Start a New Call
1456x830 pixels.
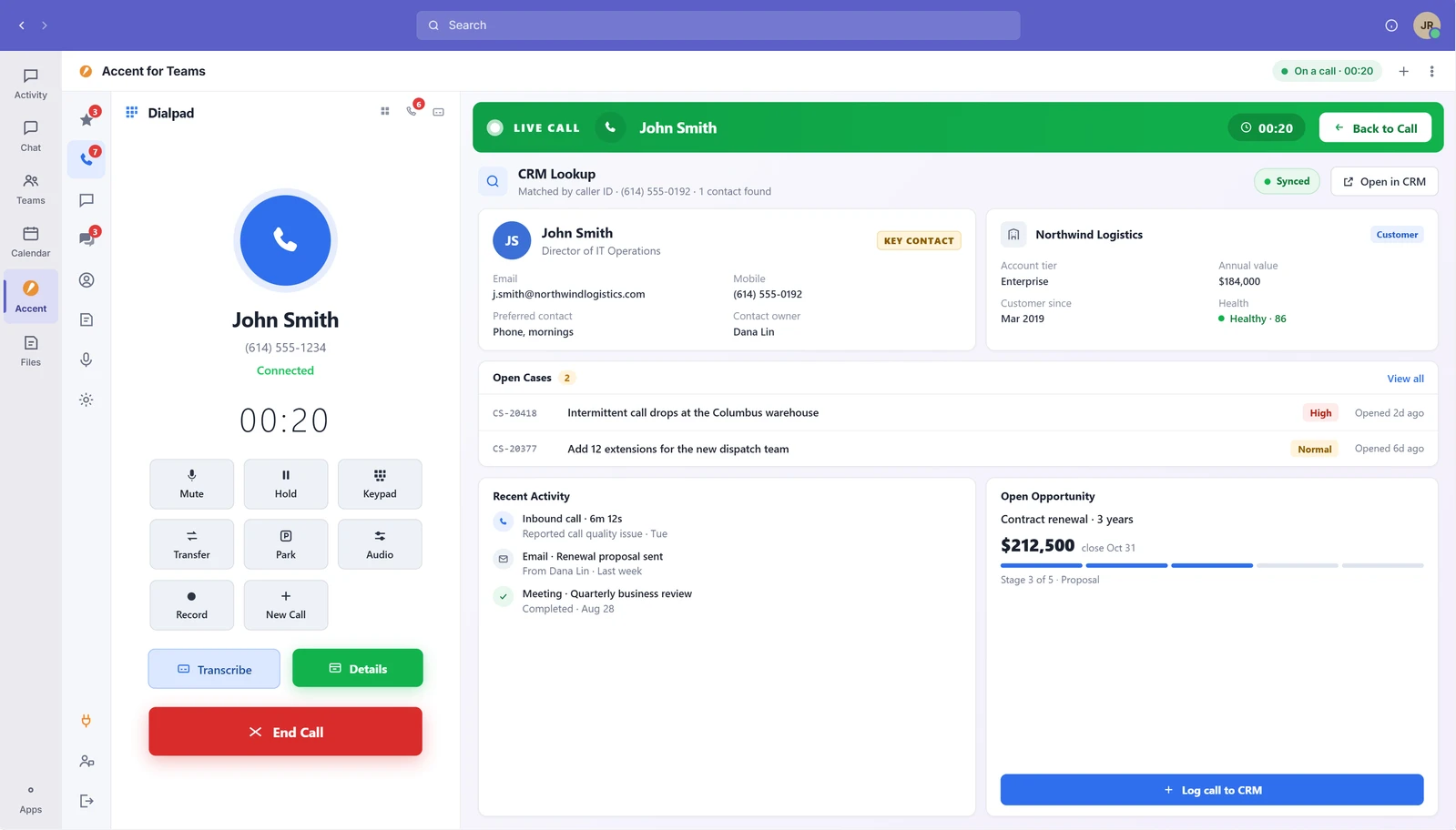286,605
